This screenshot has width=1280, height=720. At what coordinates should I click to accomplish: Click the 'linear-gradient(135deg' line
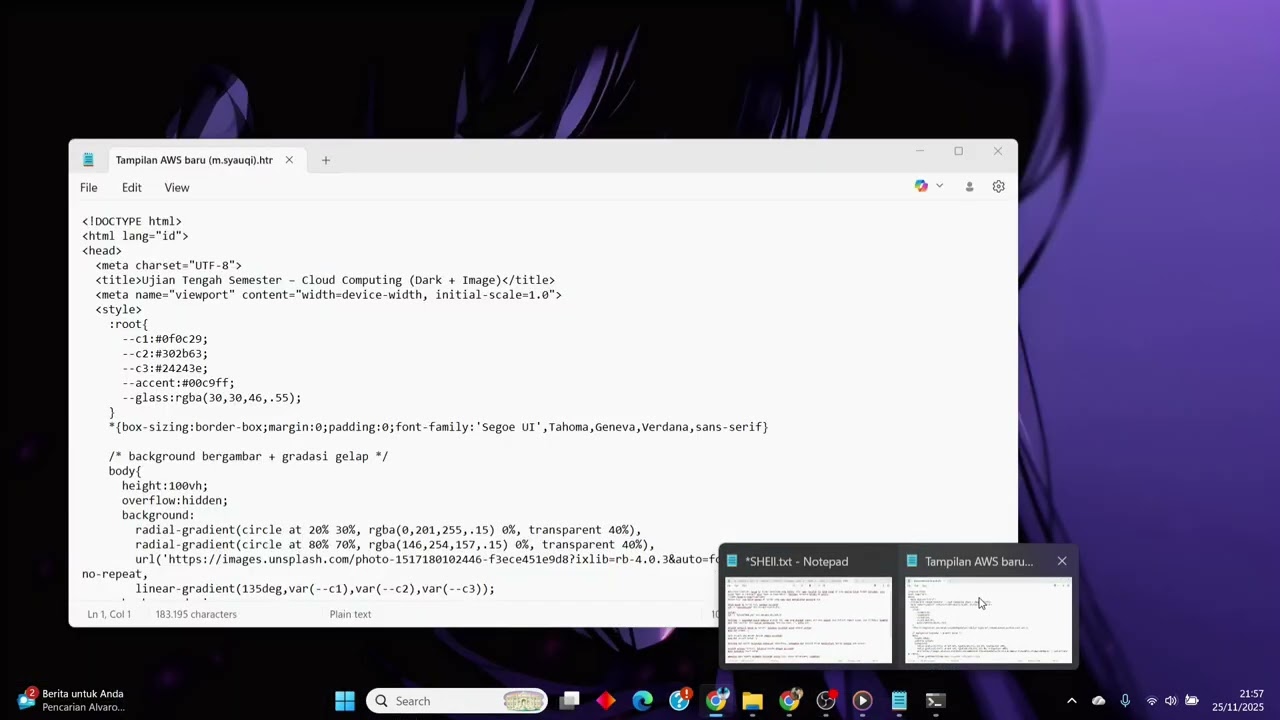(x=315, y=589)
